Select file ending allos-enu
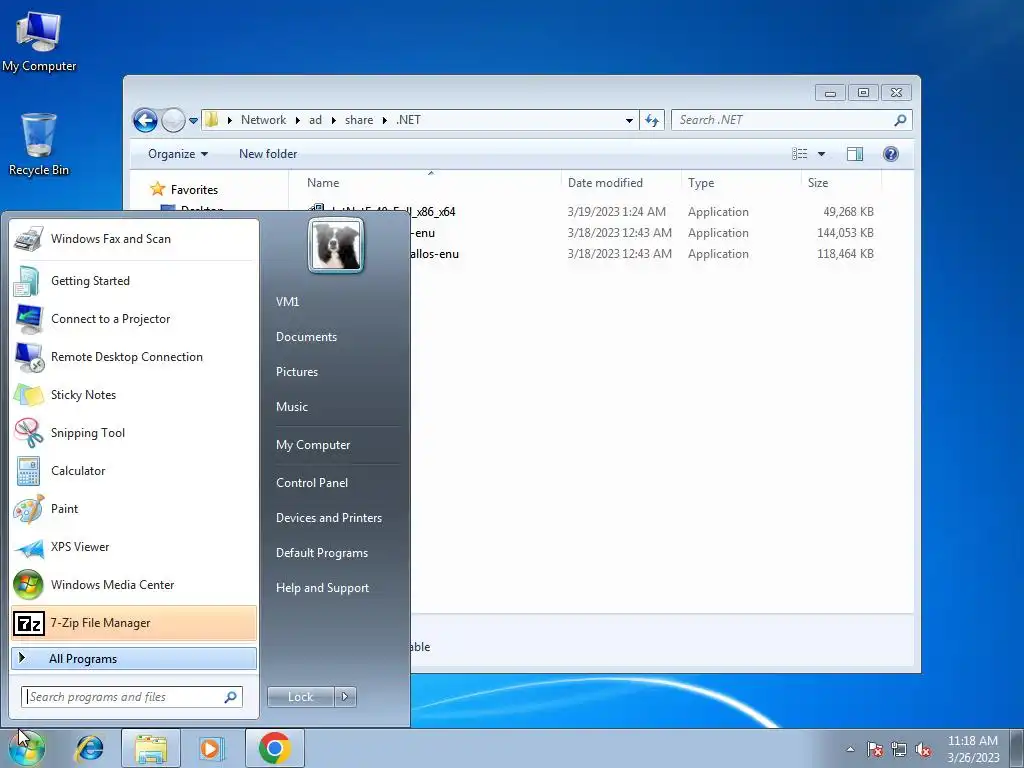 point(645,253)
